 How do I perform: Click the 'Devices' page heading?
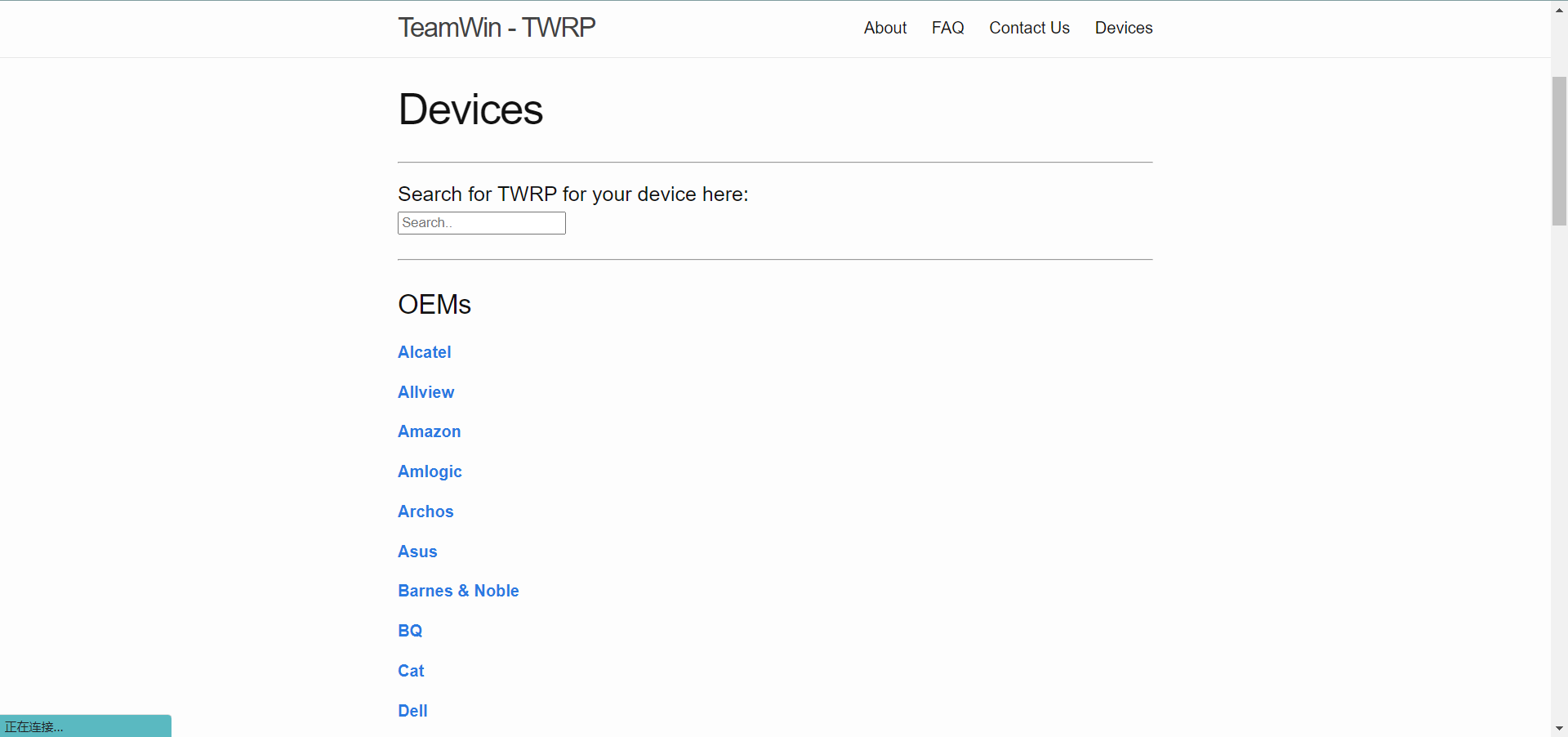click(470, 109)
